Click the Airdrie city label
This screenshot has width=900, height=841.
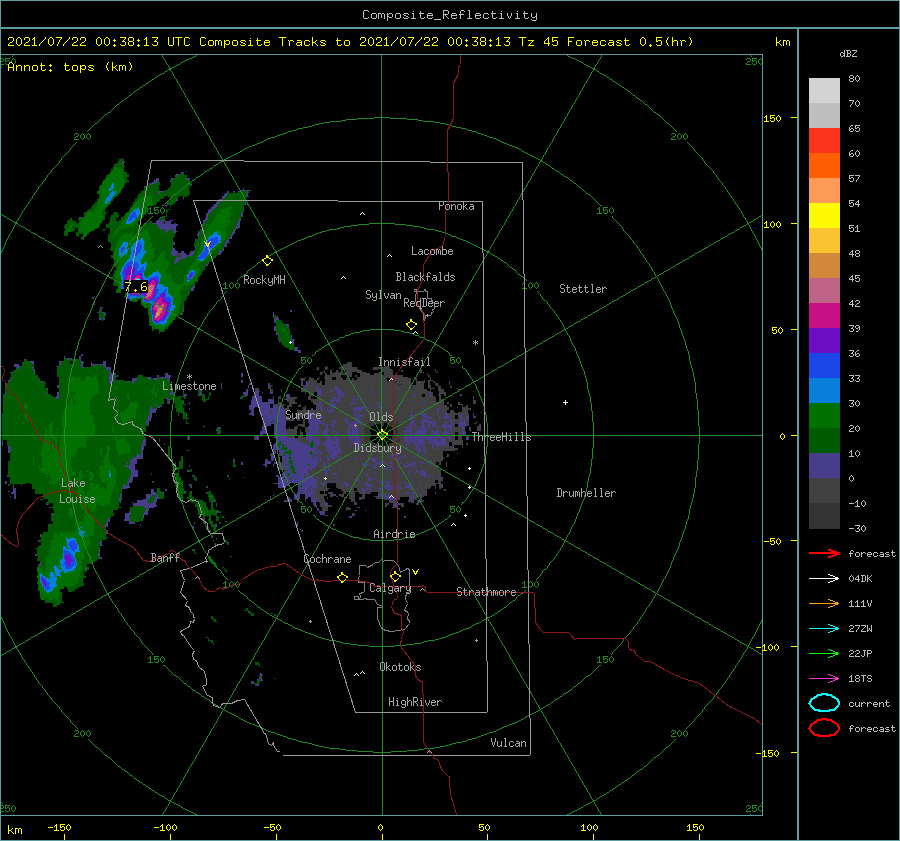[x=394, y=534]
